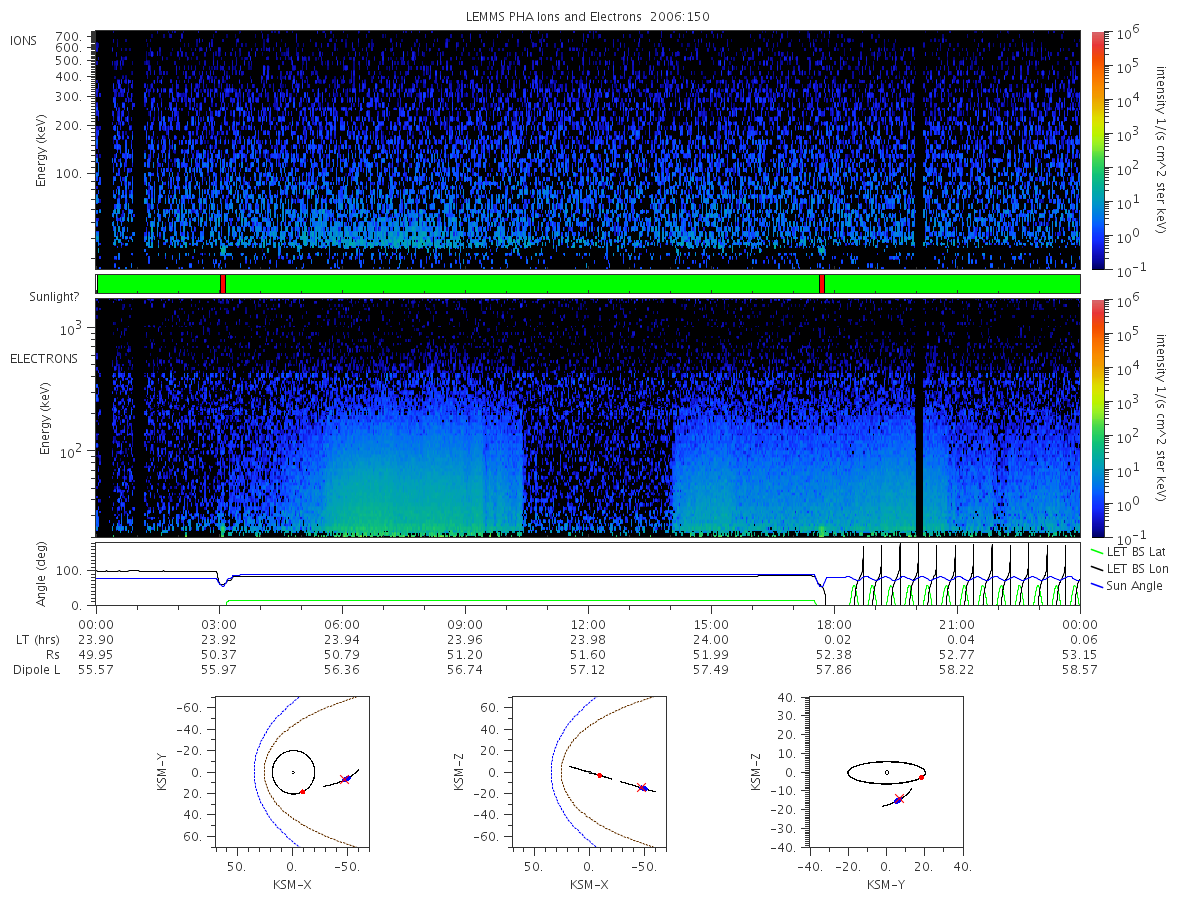Click the first red marker on Sunlight bar
Screen dimensions: 1200x900
(x=223, y=284)
